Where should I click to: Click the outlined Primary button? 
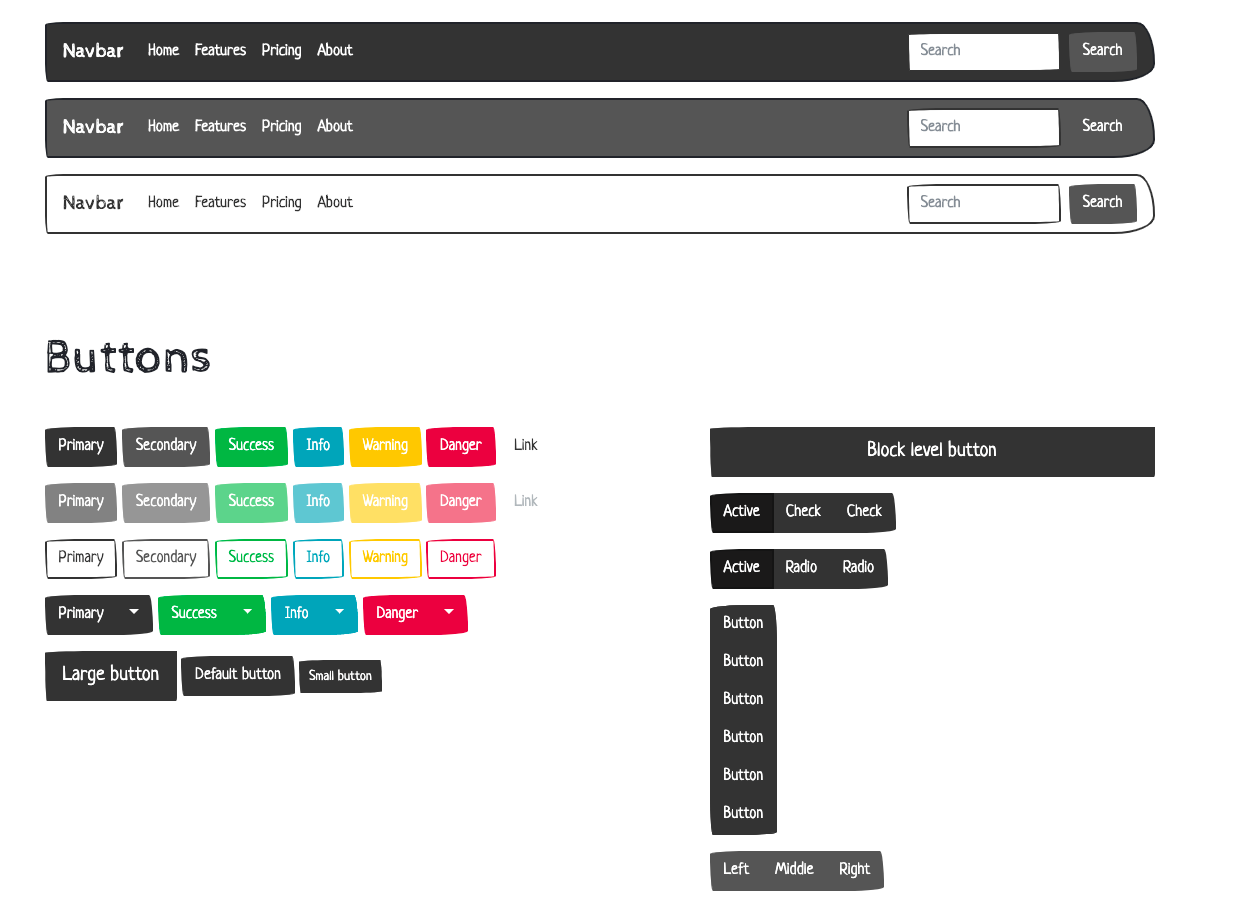tap(81, 559)
